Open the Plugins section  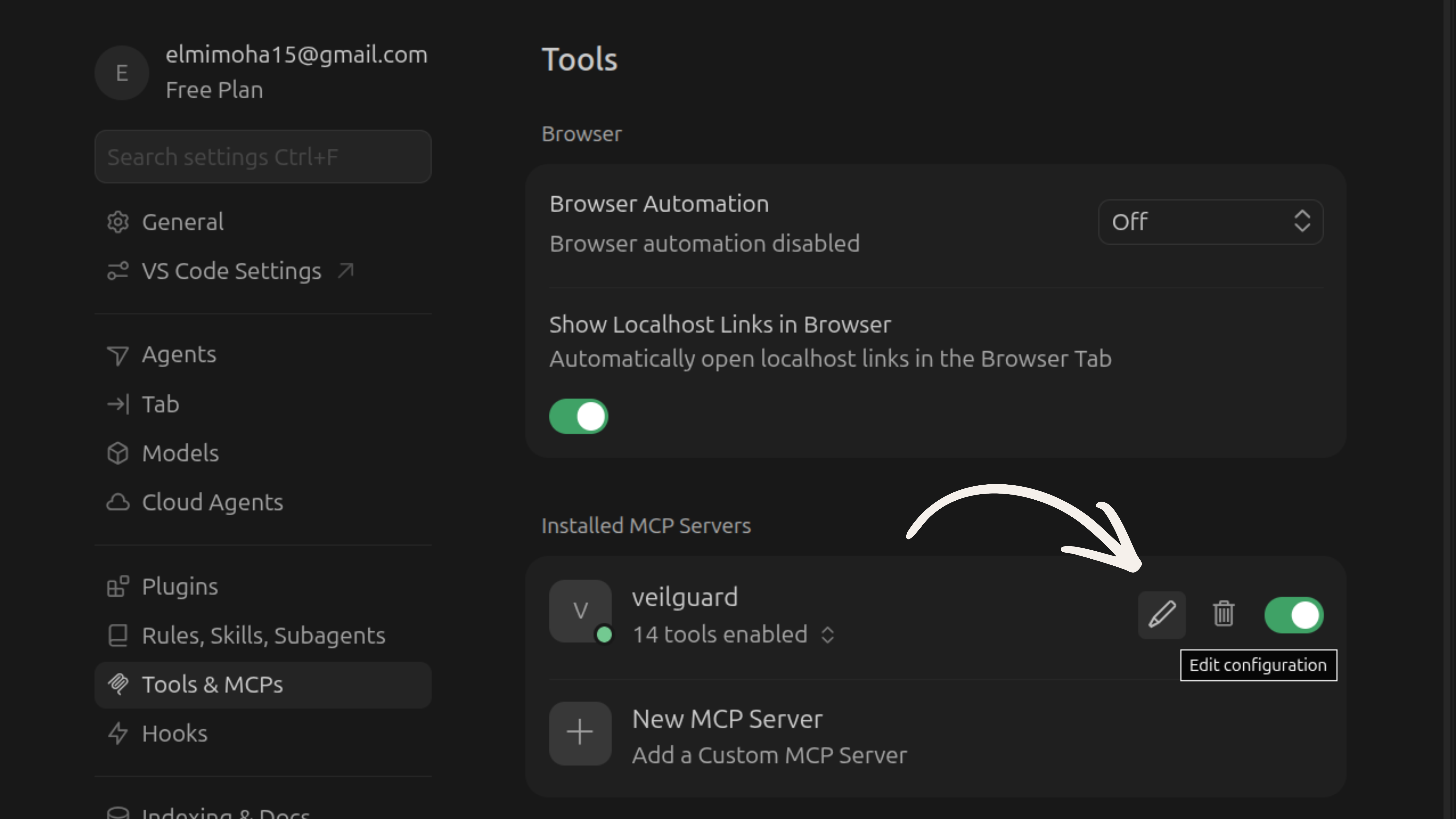point(263,587)
